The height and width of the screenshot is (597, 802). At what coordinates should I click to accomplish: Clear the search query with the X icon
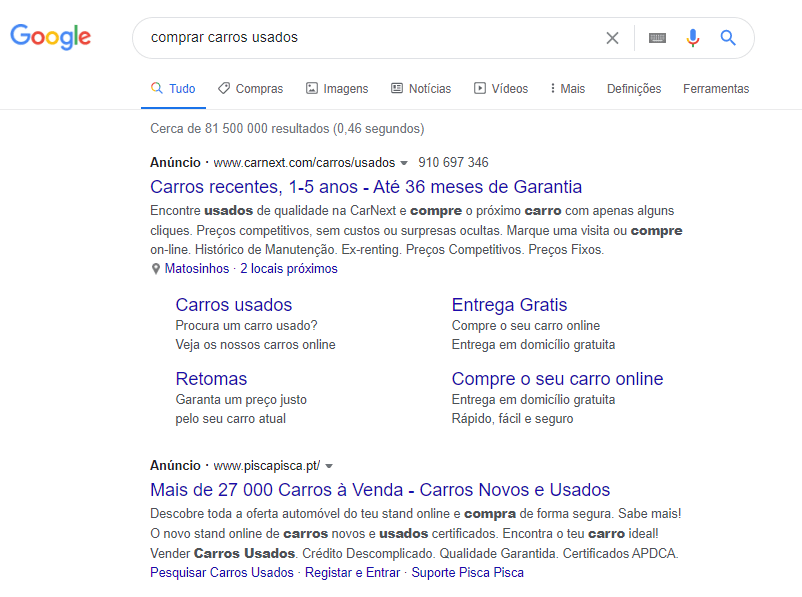(612, 37)
